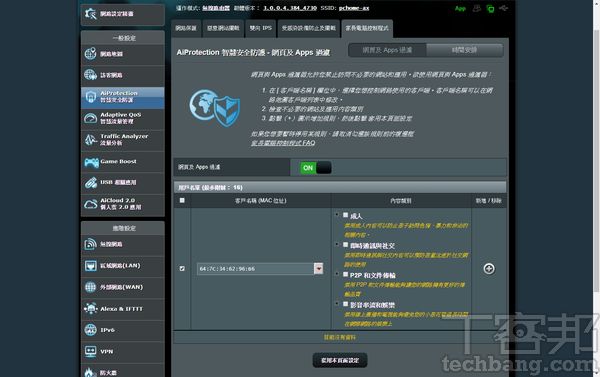Switch to the Network Protection tab

point(186,28)
